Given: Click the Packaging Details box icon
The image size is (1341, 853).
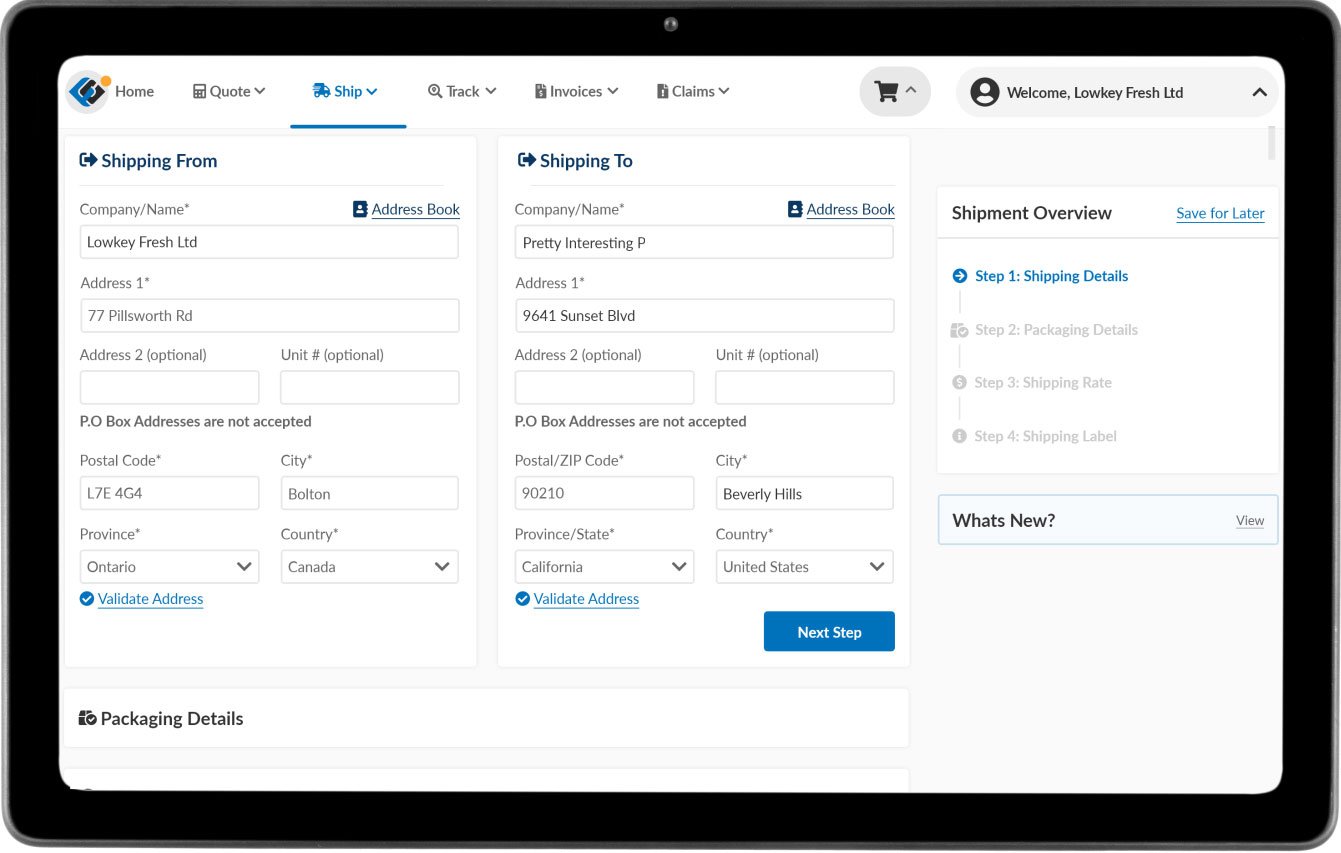Looking at the screenshot, I should (x=88, y=718).
